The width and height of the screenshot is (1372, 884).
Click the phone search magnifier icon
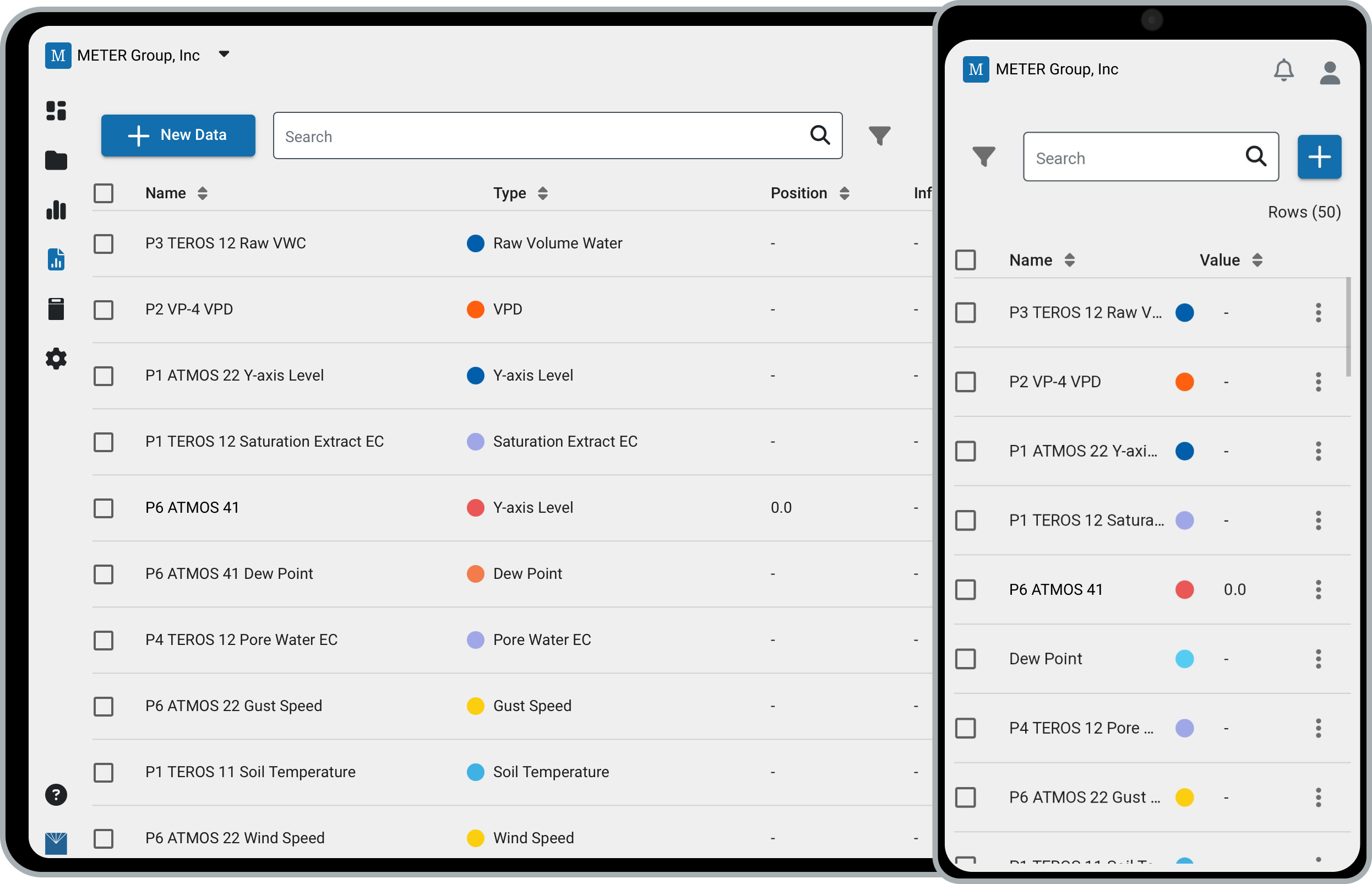1255,156
